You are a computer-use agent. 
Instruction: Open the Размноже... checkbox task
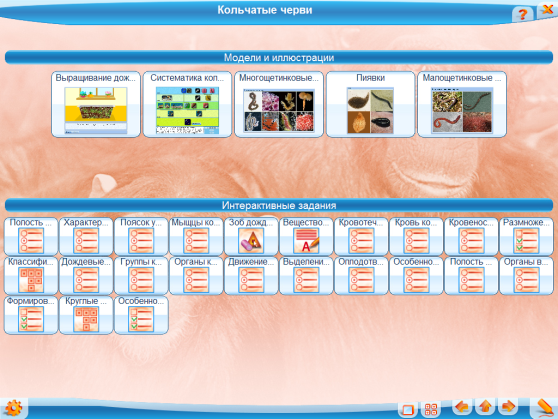tap(526, 236)
